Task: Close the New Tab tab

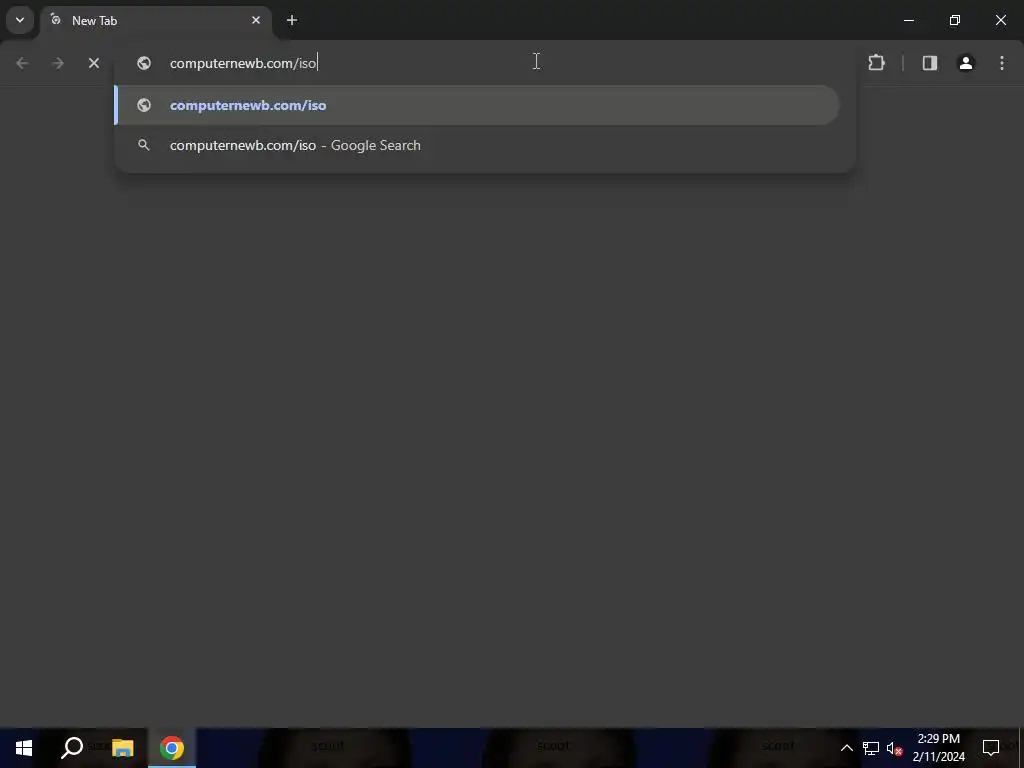Action: click(x=256, y=20)
